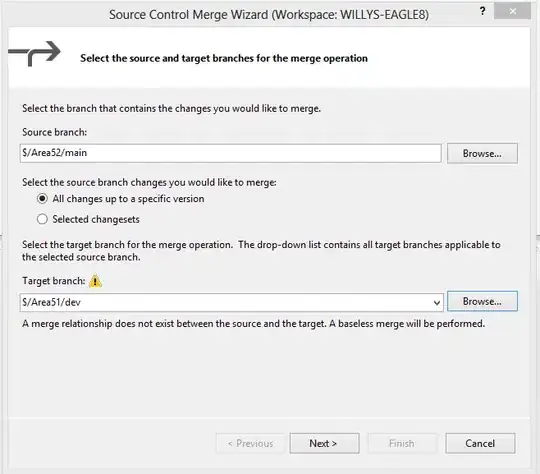Click the disabled Finish button

402,443
